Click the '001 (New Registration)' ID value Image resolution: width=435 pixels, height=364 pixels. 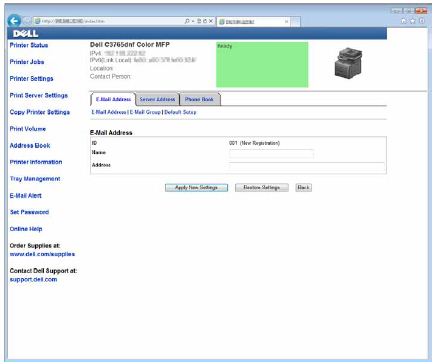pyautogui.click(x=254, y=143)
